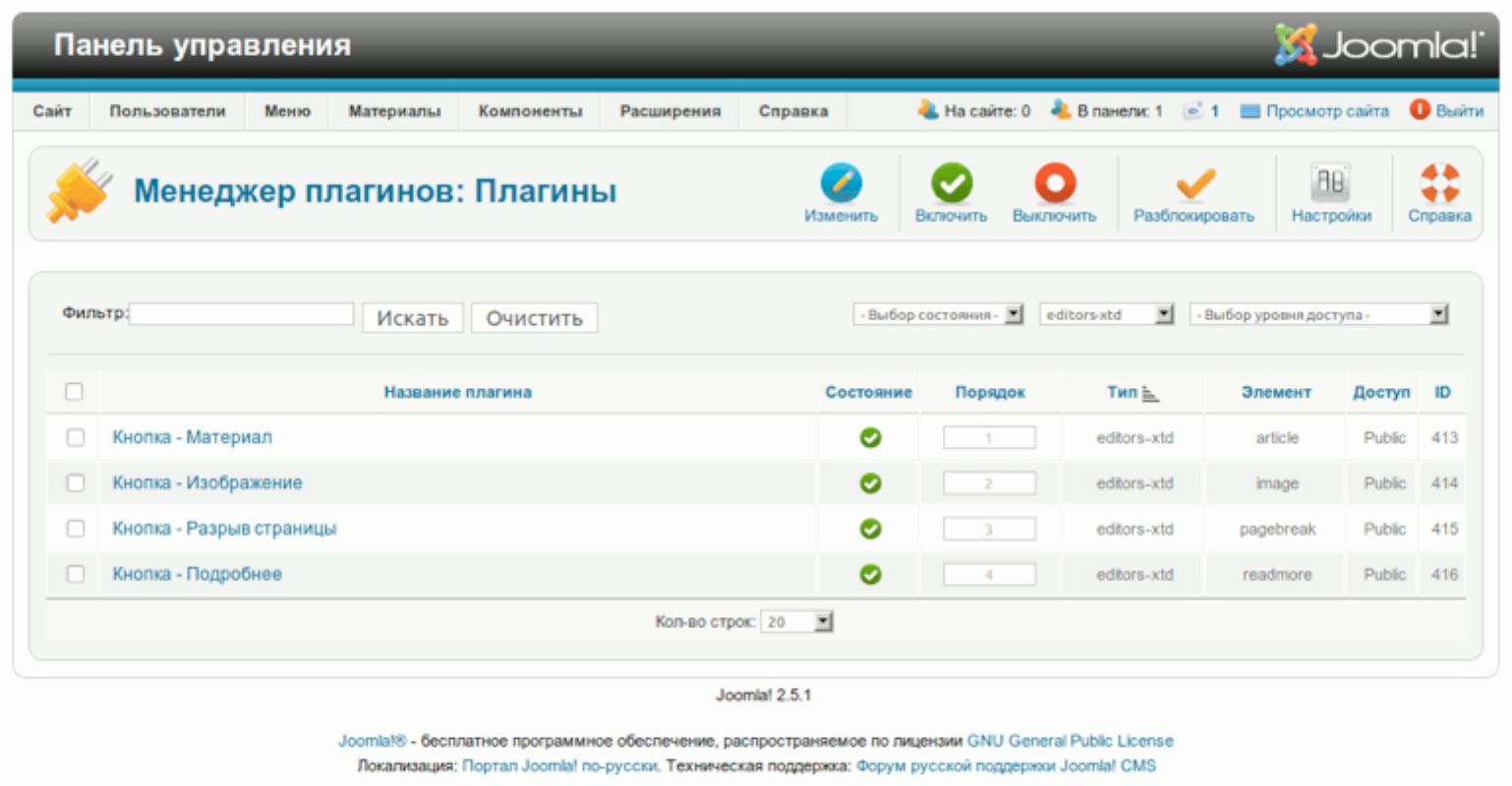Viewport: 1512px width, 786px height.
Task: Click the Разблокировать check-in toolbar icon
Action: tap(1194, 184)
